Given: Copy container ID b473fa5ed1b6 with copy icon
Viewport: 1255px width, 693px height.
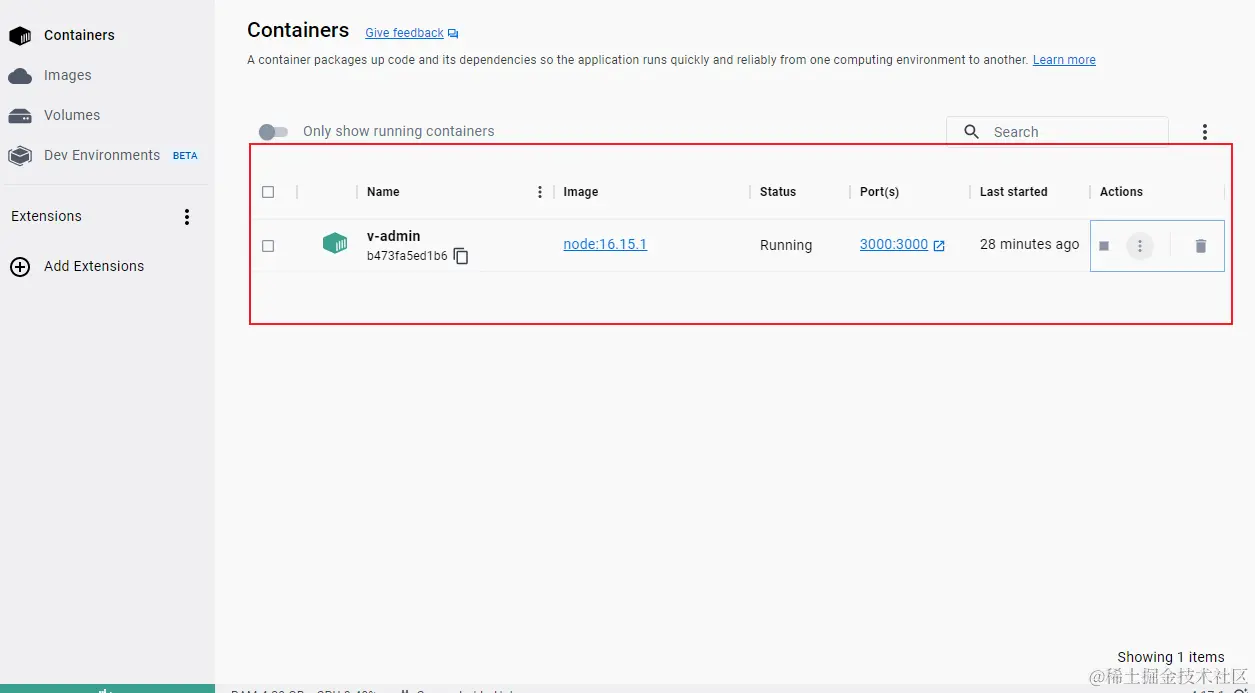Looking at the screenshot, I should tap(461, 256).
